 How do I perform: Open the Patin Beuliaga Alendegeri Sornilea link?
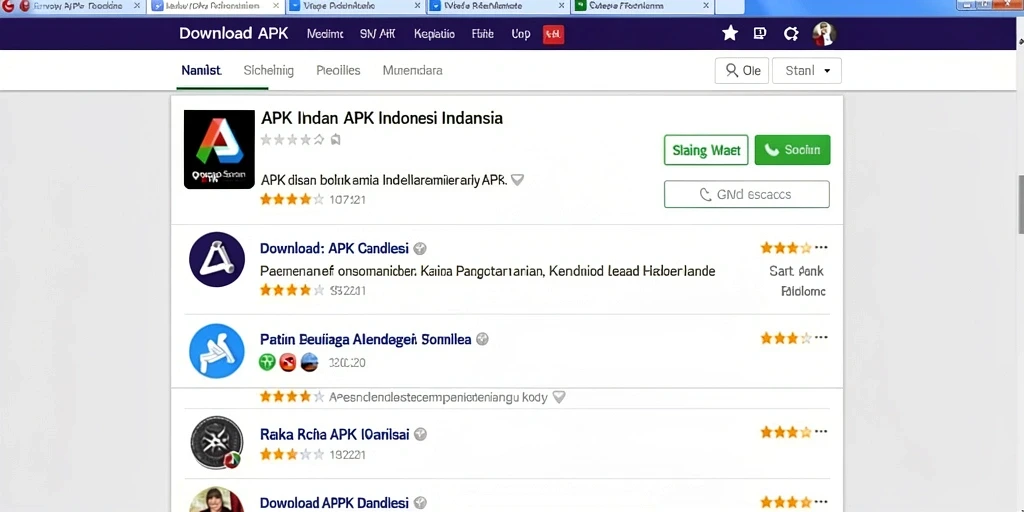pyautogui.click(x=366, y=339)
